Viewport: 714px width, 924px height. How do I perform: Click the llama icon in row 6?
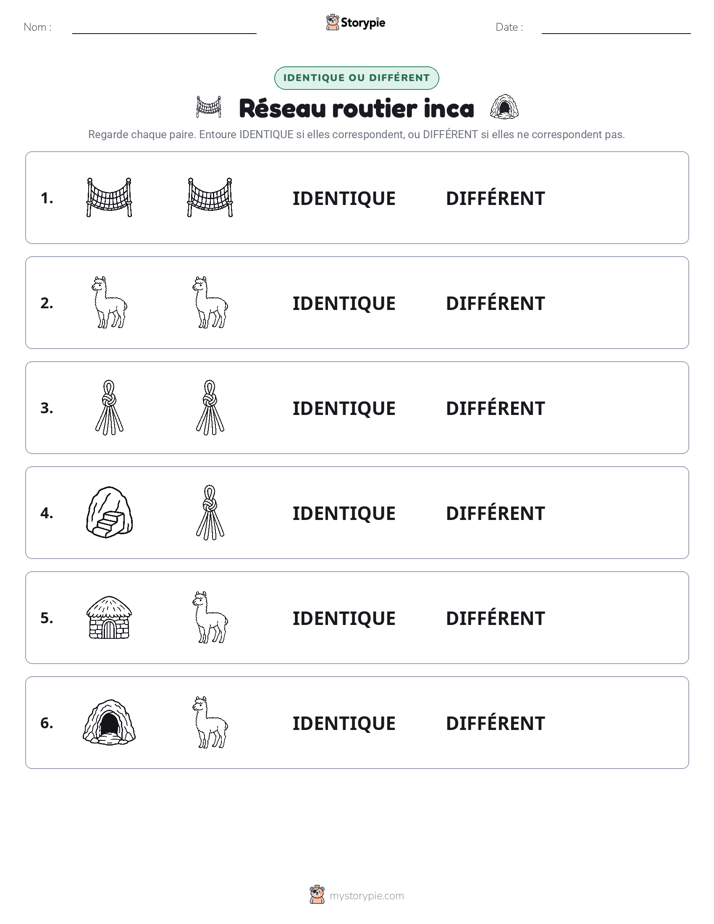click(x=210, y=722)
